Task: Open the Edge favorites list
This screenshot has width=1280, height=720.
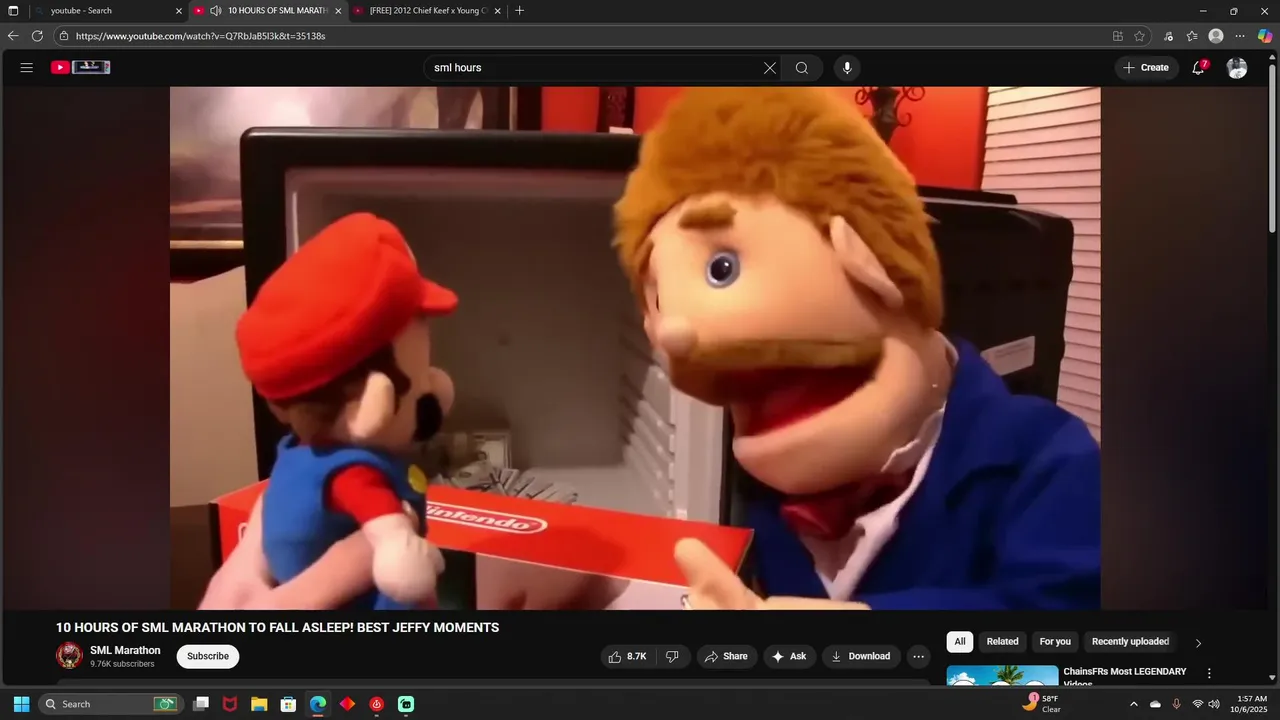Action: 1192,36
